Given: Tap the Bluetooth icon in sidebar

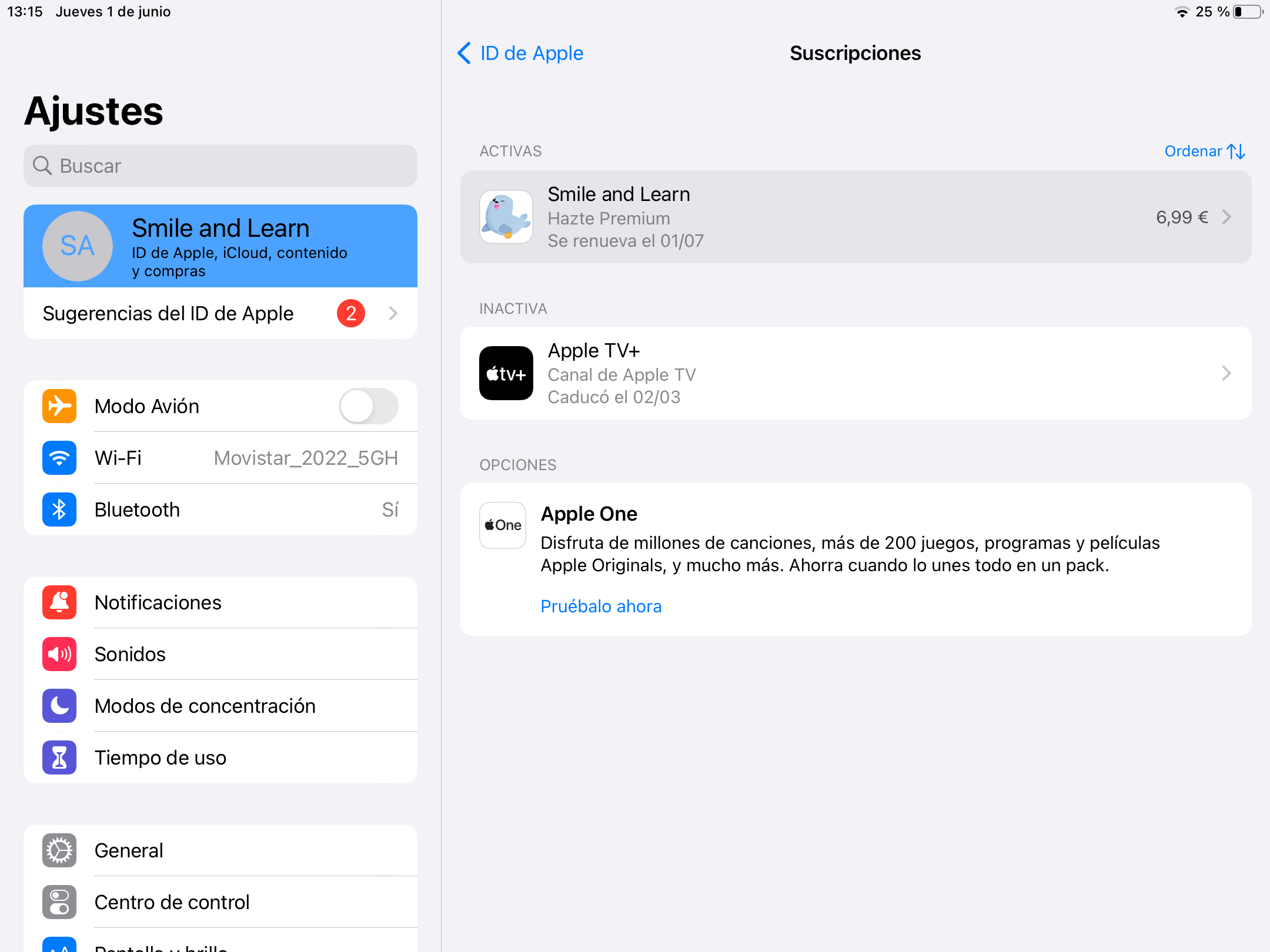Looking at the screenshot, I should tap(59, 509).
